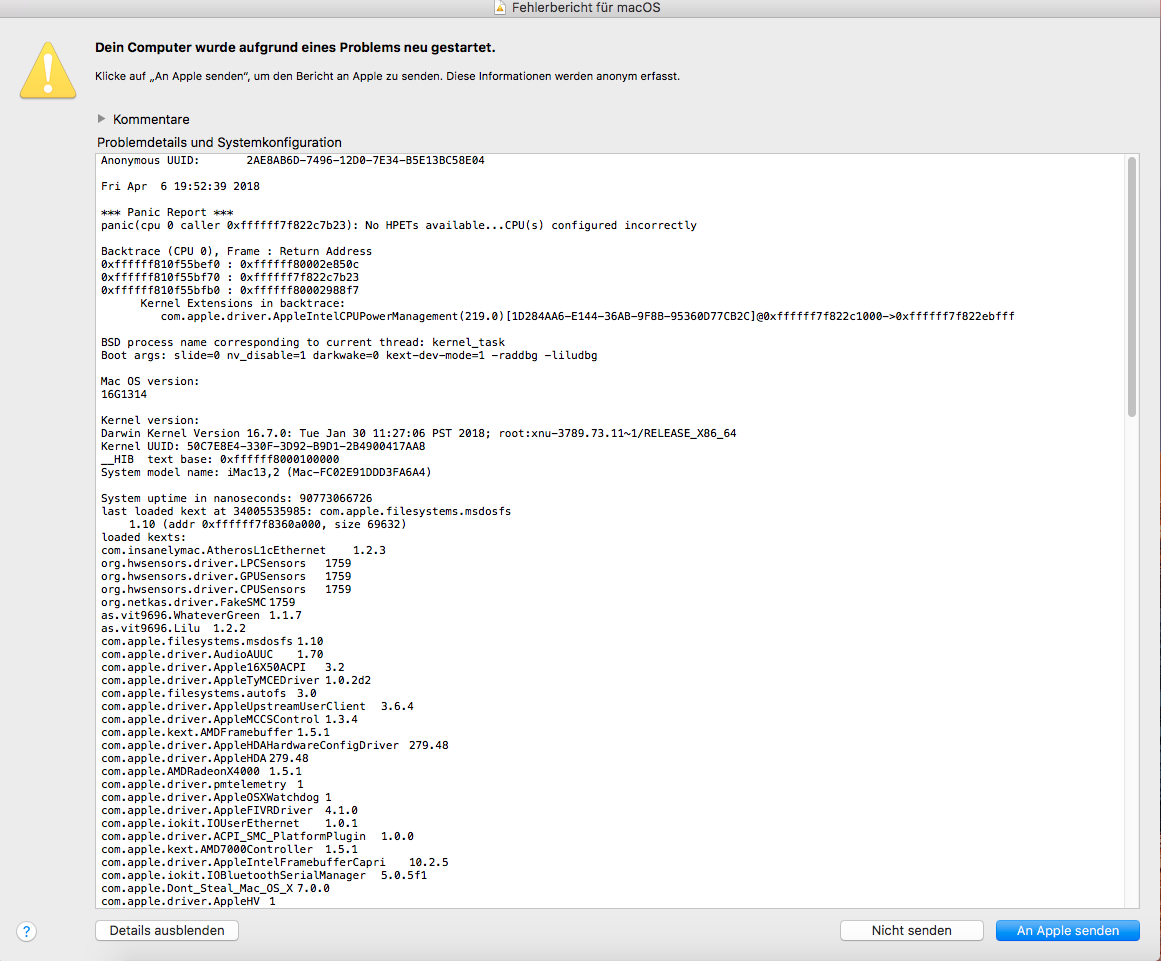
Task: Click the System uptime in nanoseconds line
Action: point(236,498)
